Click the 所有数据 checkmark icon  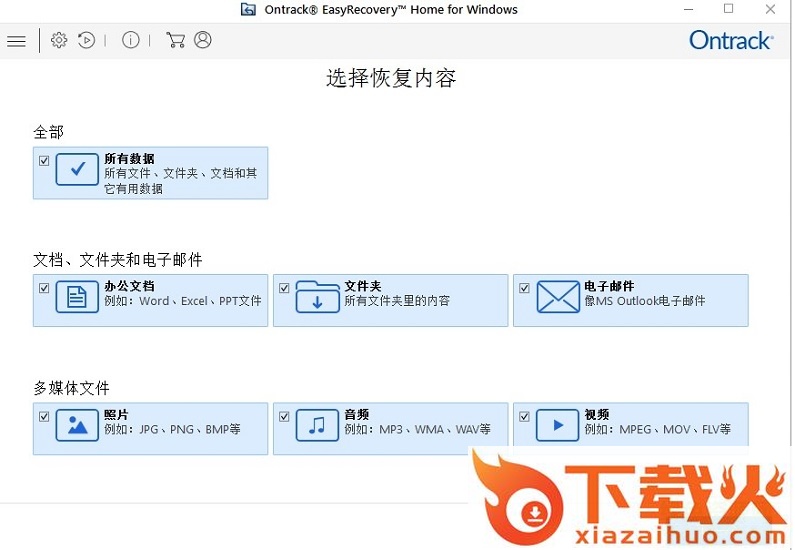(77, 169)
